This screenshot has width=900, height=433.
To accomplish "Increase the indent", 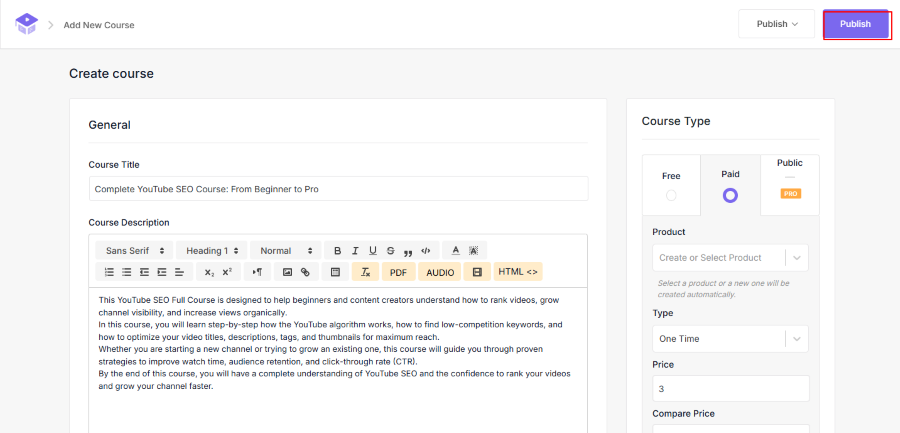I will tap(162, 272).
